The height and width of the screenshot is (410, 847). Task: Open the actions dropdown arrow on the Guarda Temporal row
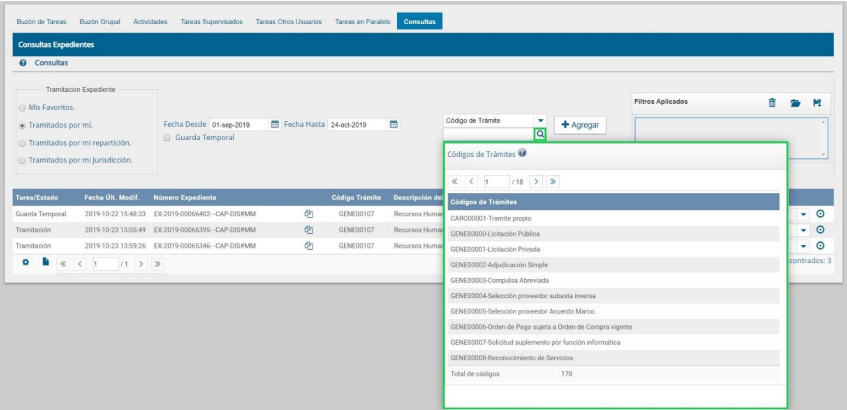pyautogui.click(x=804, y=213)
